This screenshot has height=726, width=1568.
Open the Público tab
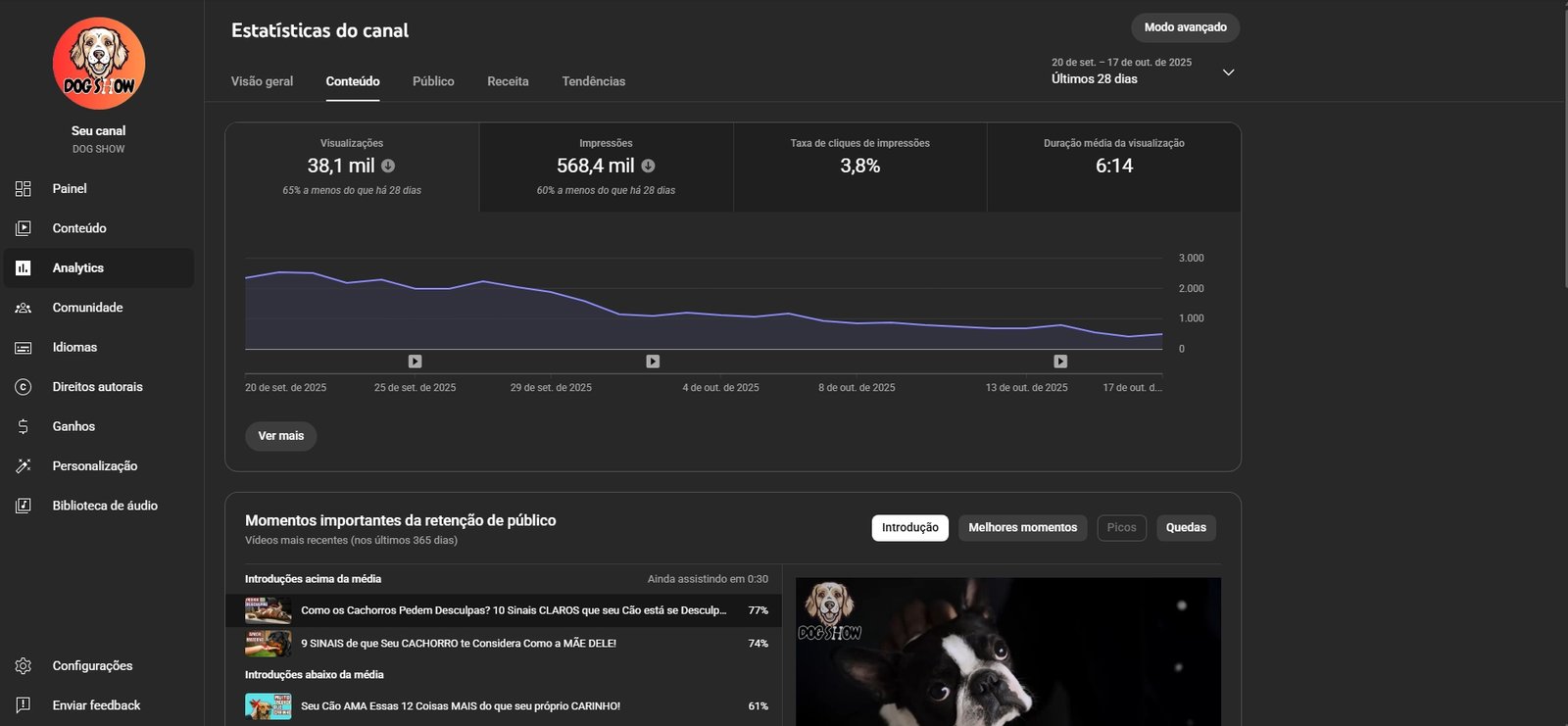coord(433,81)
